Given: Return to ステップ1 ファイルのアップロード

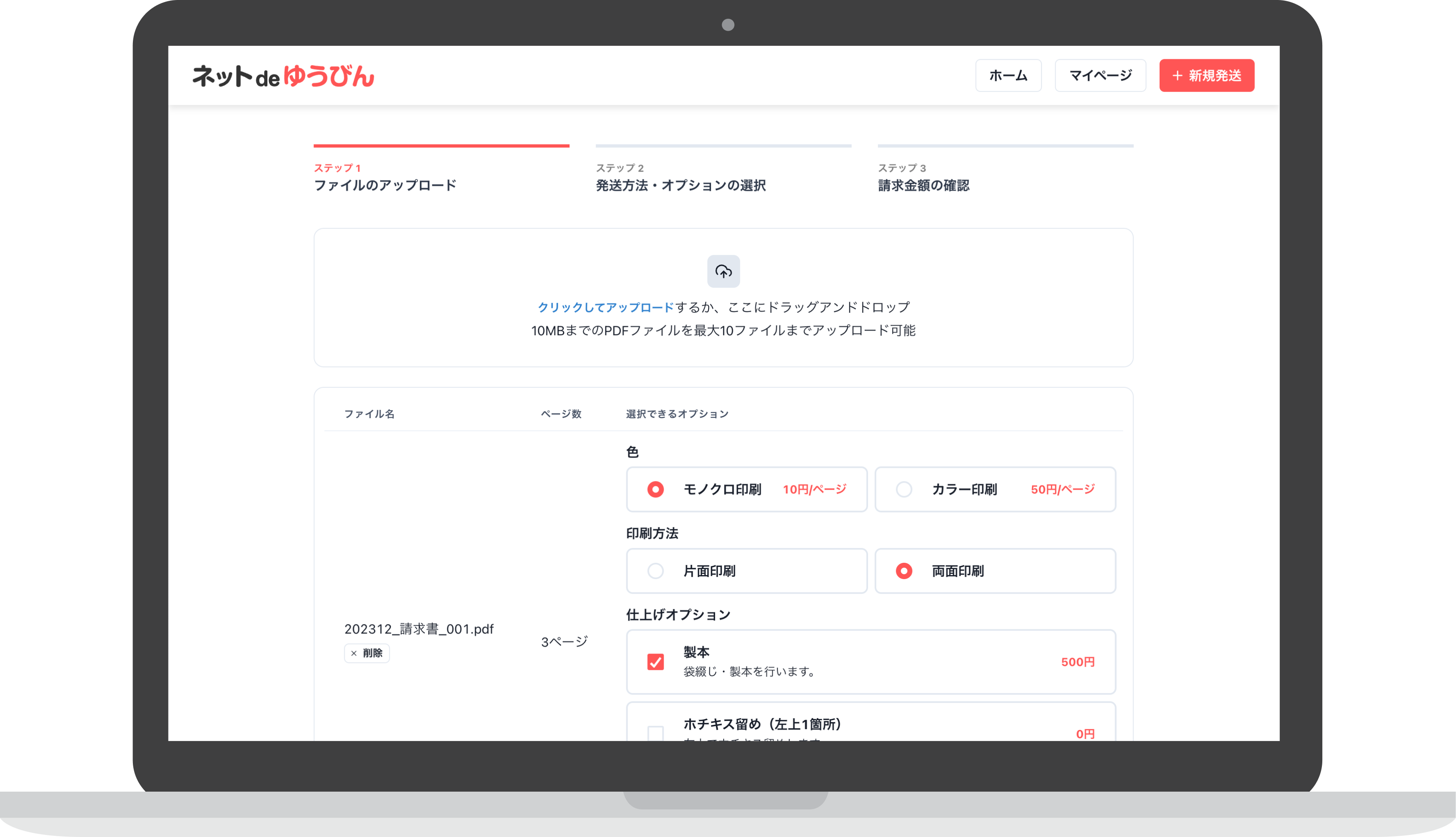Looking at the screenshot, I should coord(385,185).
